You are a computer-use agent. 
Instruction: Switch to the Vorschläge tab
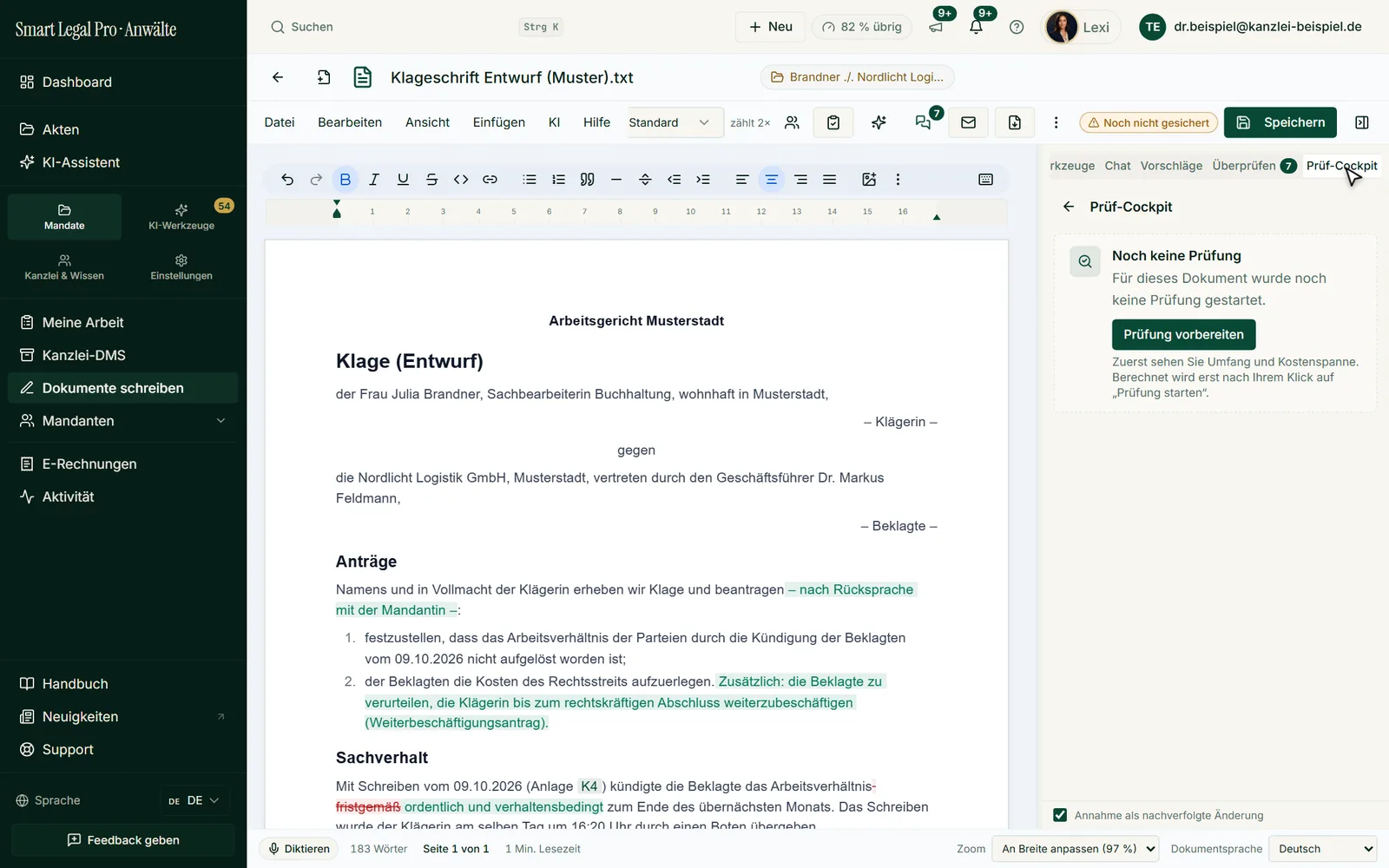pos(1171,166)
